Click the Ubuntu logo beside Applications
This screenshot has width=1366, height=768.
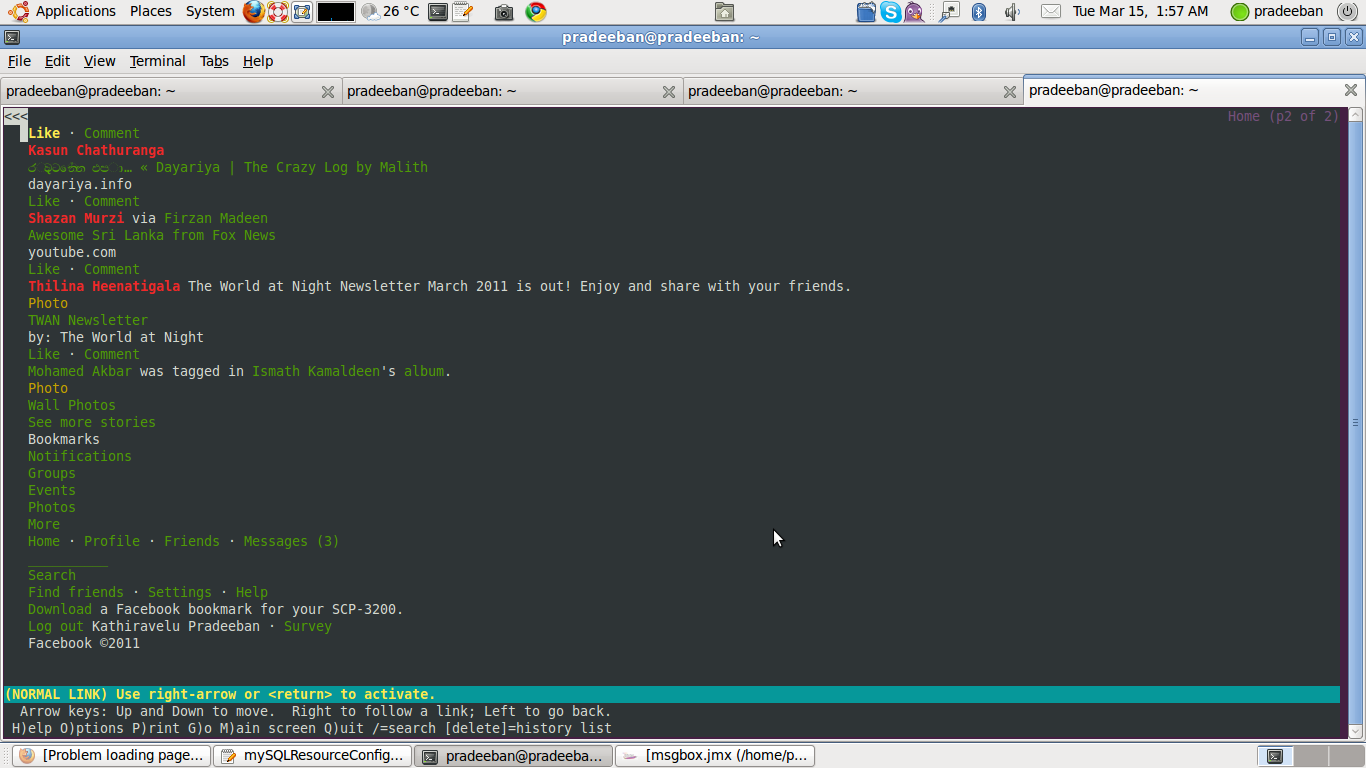[17, 12]
